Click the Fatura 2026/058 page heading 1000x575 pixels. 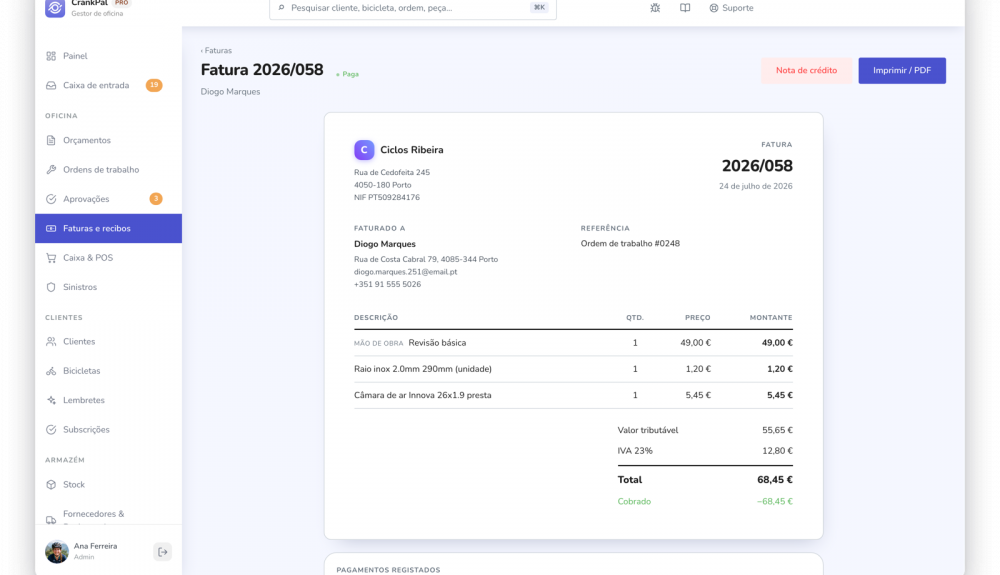(262, 69)
